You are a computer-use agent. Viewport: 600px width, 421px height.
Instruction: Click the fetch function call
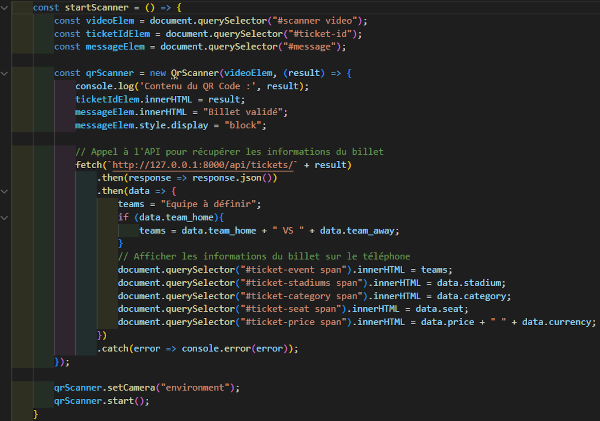pyautogui.click(x=88, y=163)
